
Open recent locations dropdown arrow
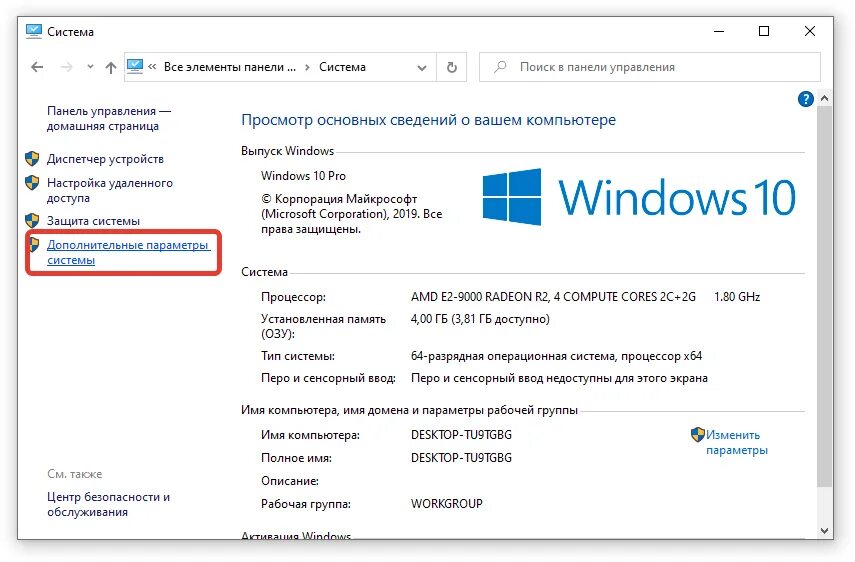(90, 67)
